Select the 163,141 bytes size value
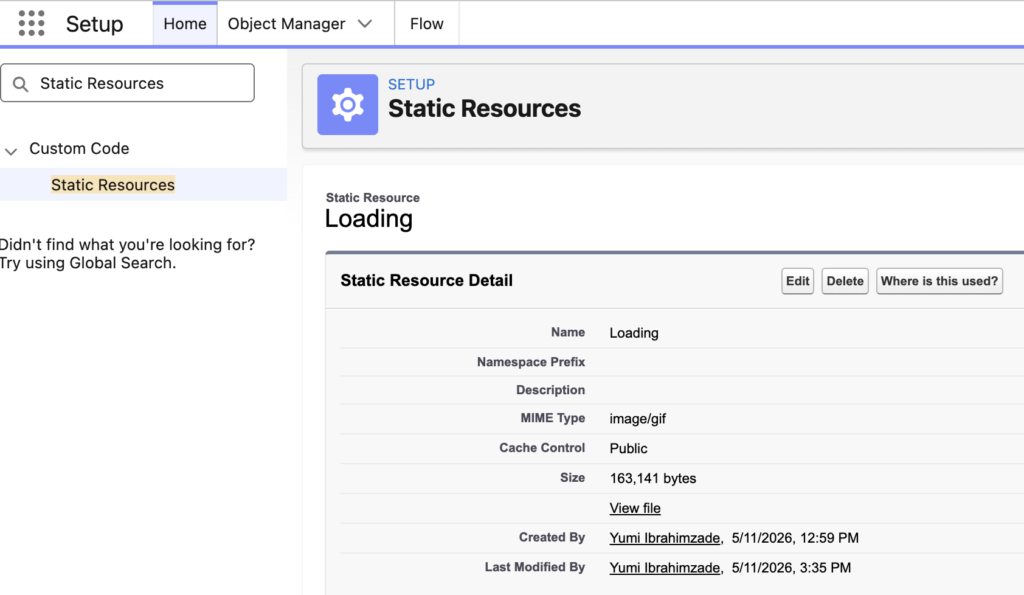 coord(652,478)
